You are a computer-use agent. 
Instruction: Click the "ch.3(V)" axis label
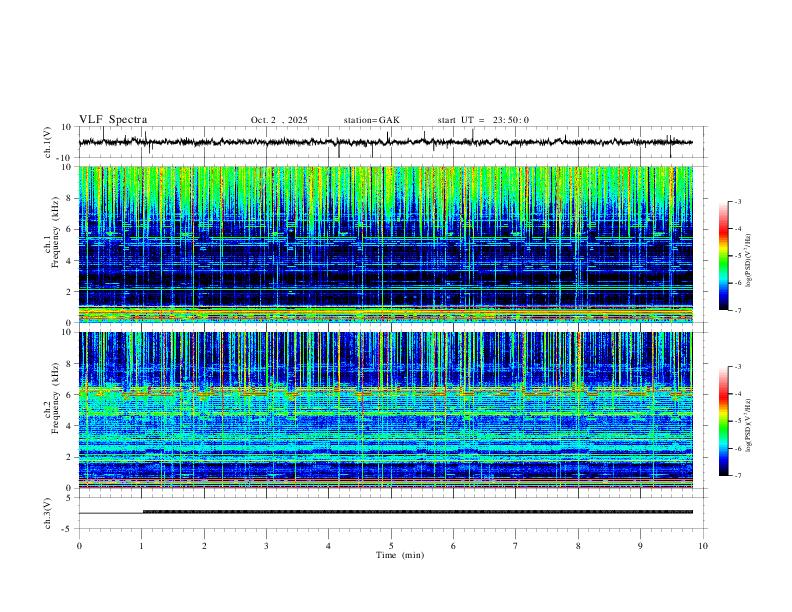tap(48, 513)
